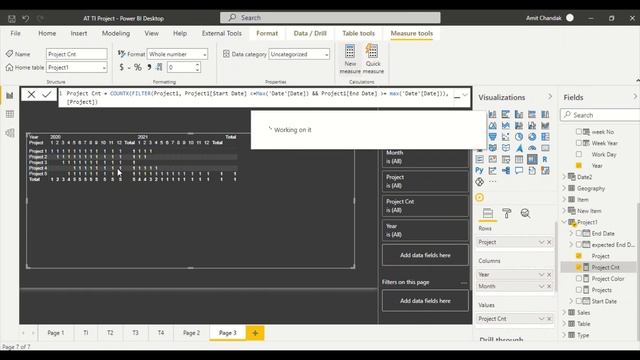640x360 pixels.
Task: Open the Format dropdown Whole number
Action: (177, 54)
